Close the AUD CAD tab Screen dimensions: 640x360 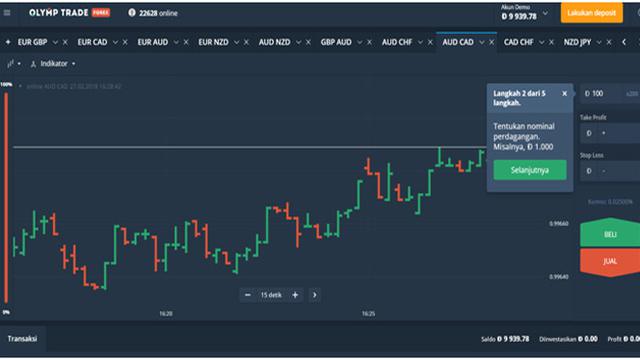tap(491, 42)
